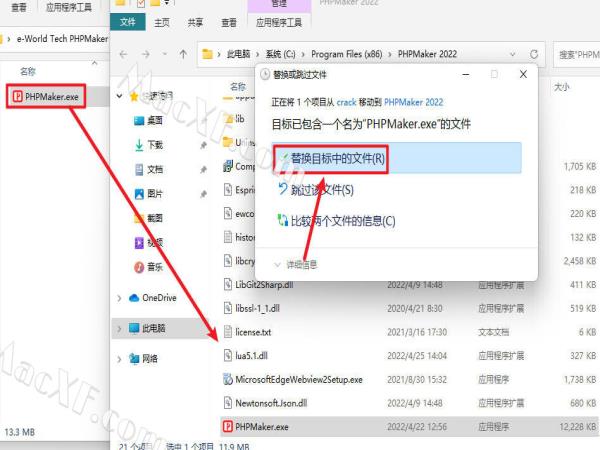Go back with the back arrow
This screenshot has width=600, height=450.
pyautogui.click(x=123, y=54)
